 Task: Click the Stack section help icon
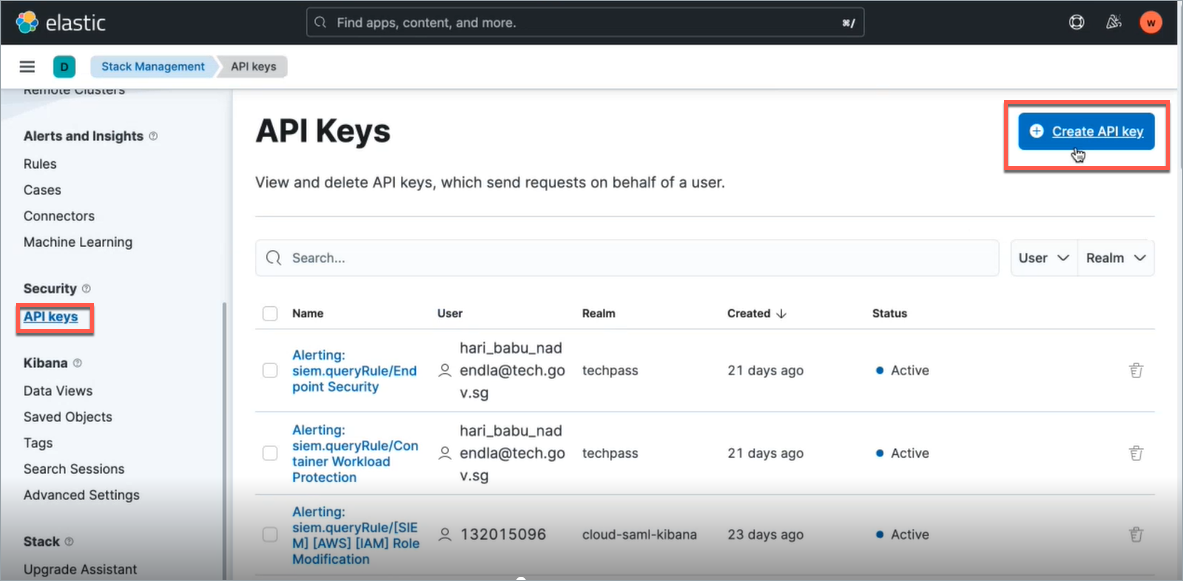(x=69, y=542)
